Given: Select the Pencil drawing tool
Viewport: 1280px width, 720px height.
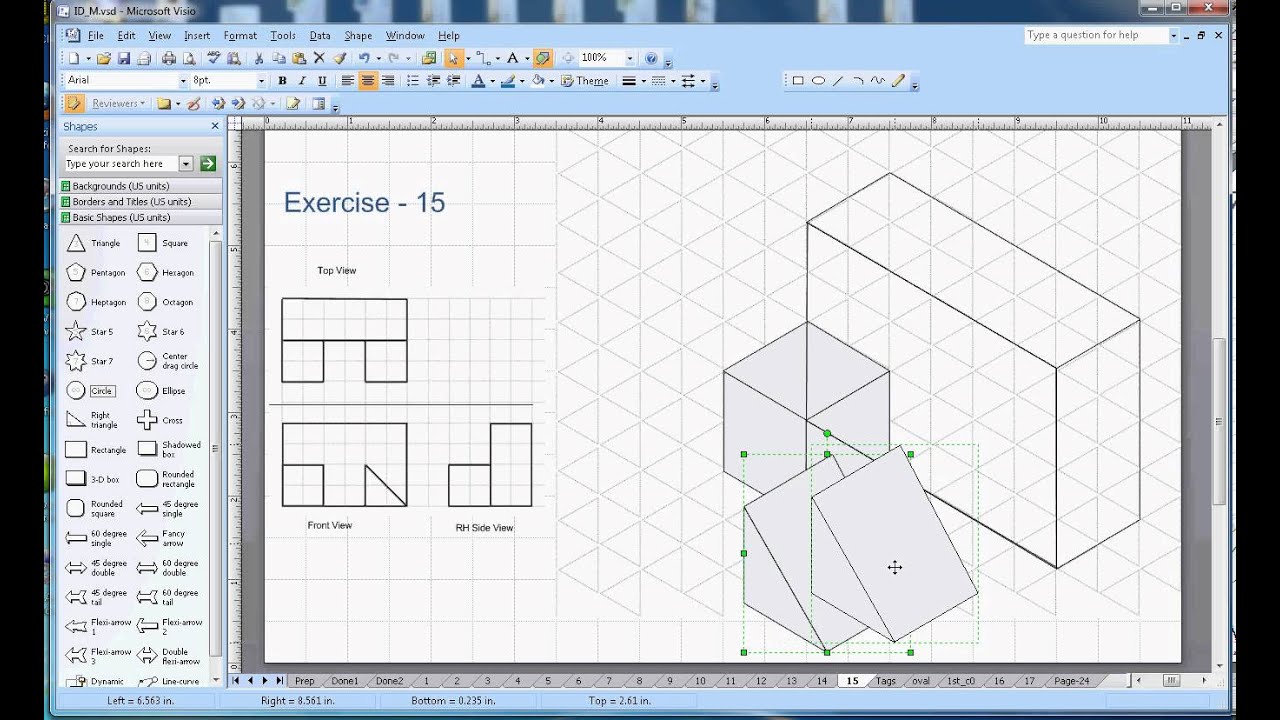Looking at the screenshot, I should point(898,81).
